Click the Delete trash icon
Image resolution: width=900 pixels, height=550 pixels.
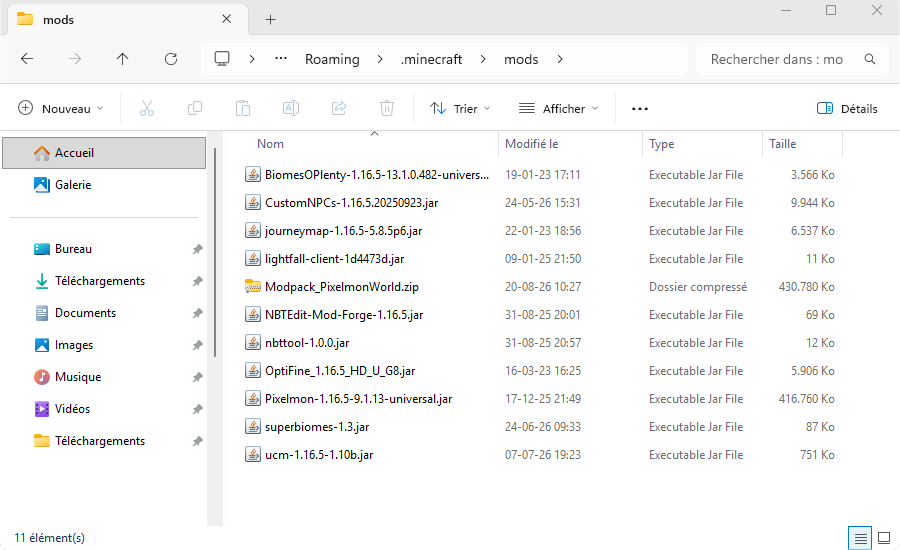(387, 108)
